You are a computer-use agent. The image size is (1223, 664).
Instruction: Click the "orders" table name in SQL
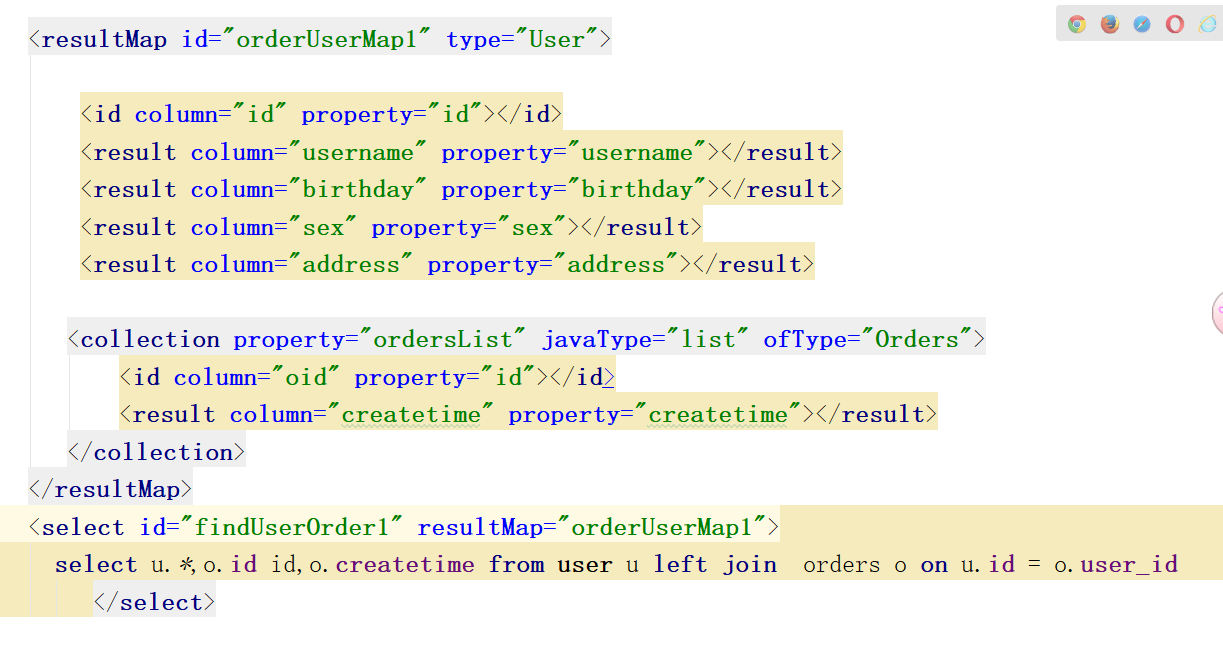[x=841, y=565]
